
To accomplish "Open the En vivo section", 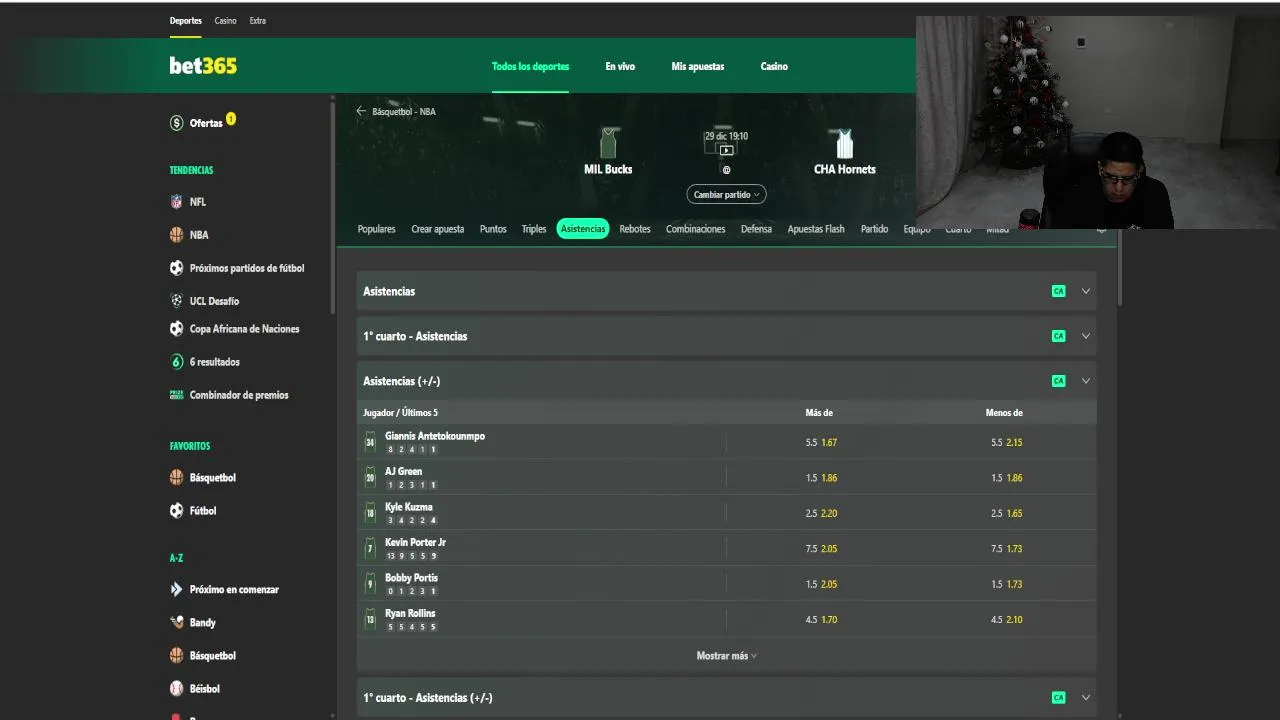I will coord(620,66).
